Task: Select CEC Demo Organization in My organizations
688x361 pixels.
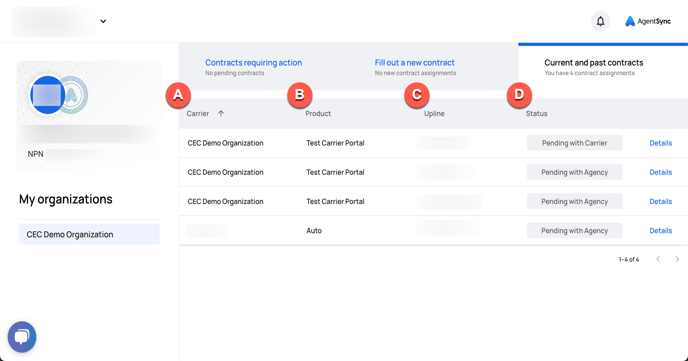Action: pos(89,234)
